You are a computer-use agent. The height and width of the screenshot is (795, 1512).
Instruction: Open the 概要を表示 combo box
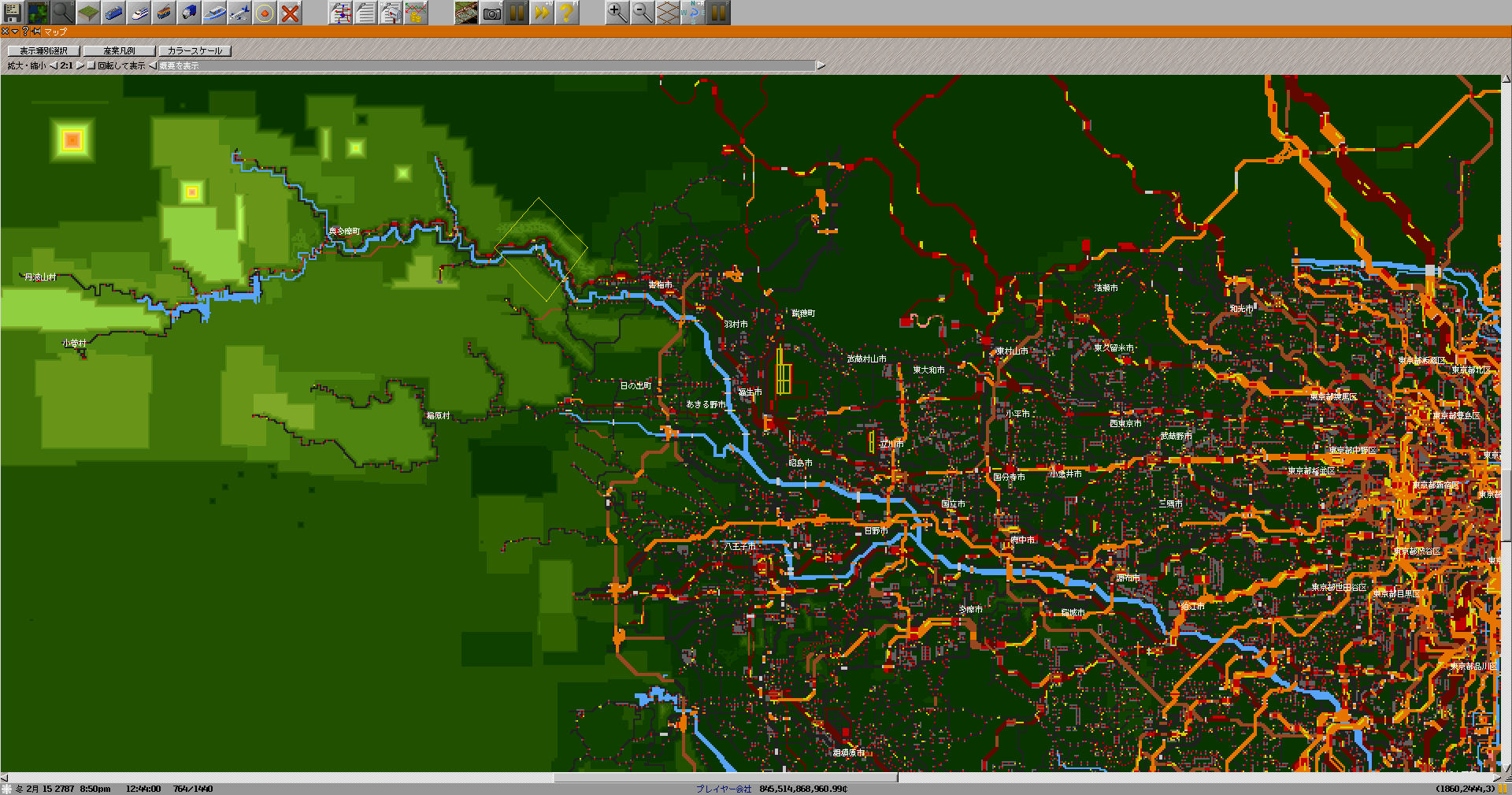point(487,65)
